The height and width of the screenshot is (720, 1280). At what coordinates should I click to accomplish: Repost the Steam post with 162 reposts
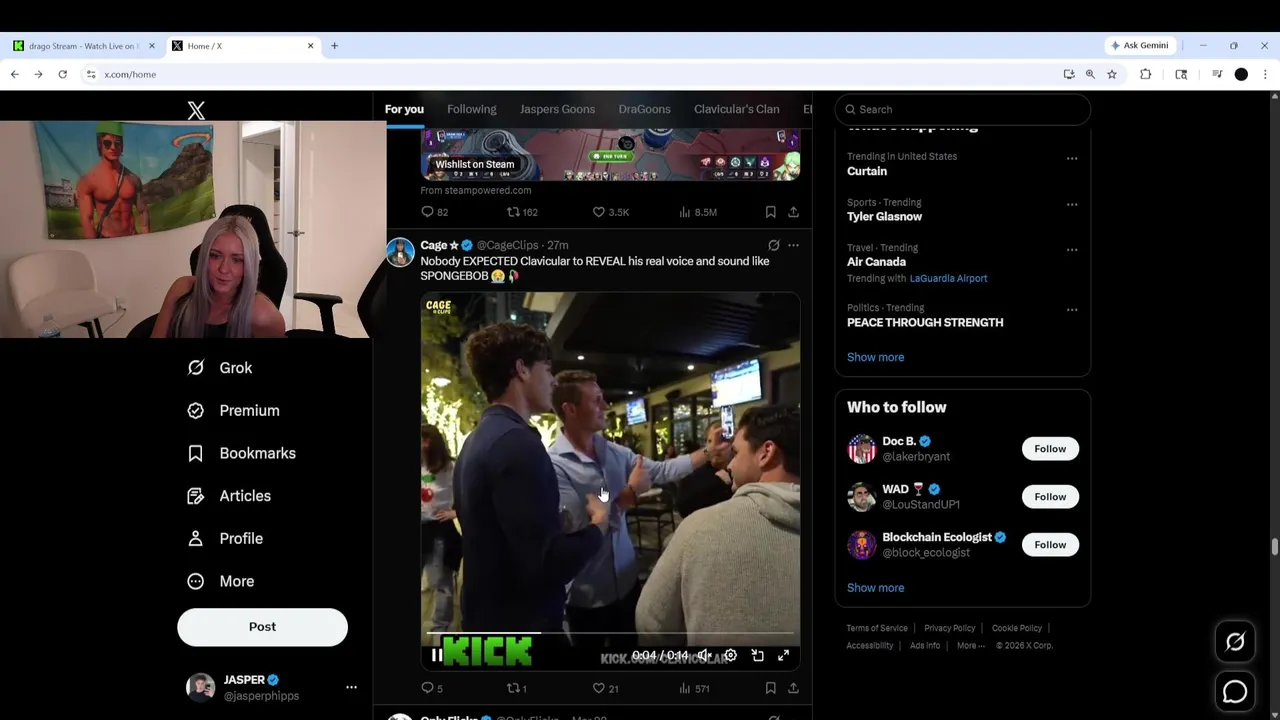pos(522,212)
